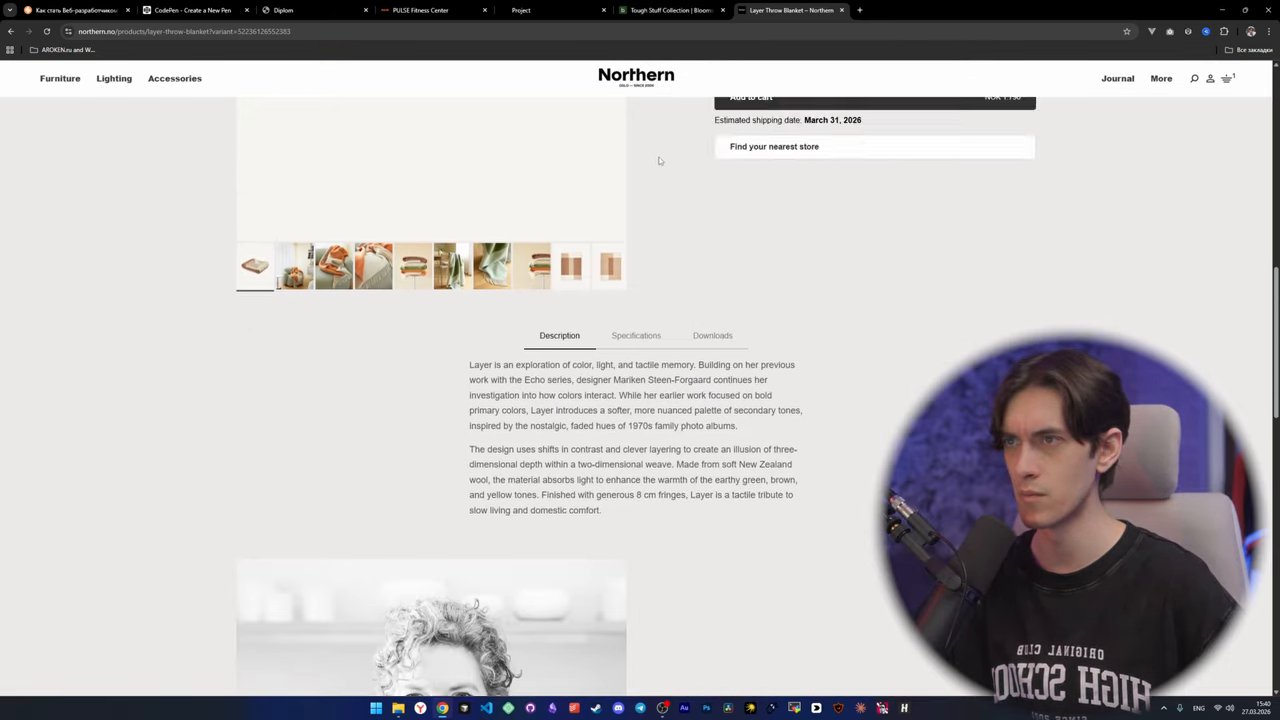Switch to CodePen browser tab
Viewport: 1280px width, 720px height.
pos(193,10)
